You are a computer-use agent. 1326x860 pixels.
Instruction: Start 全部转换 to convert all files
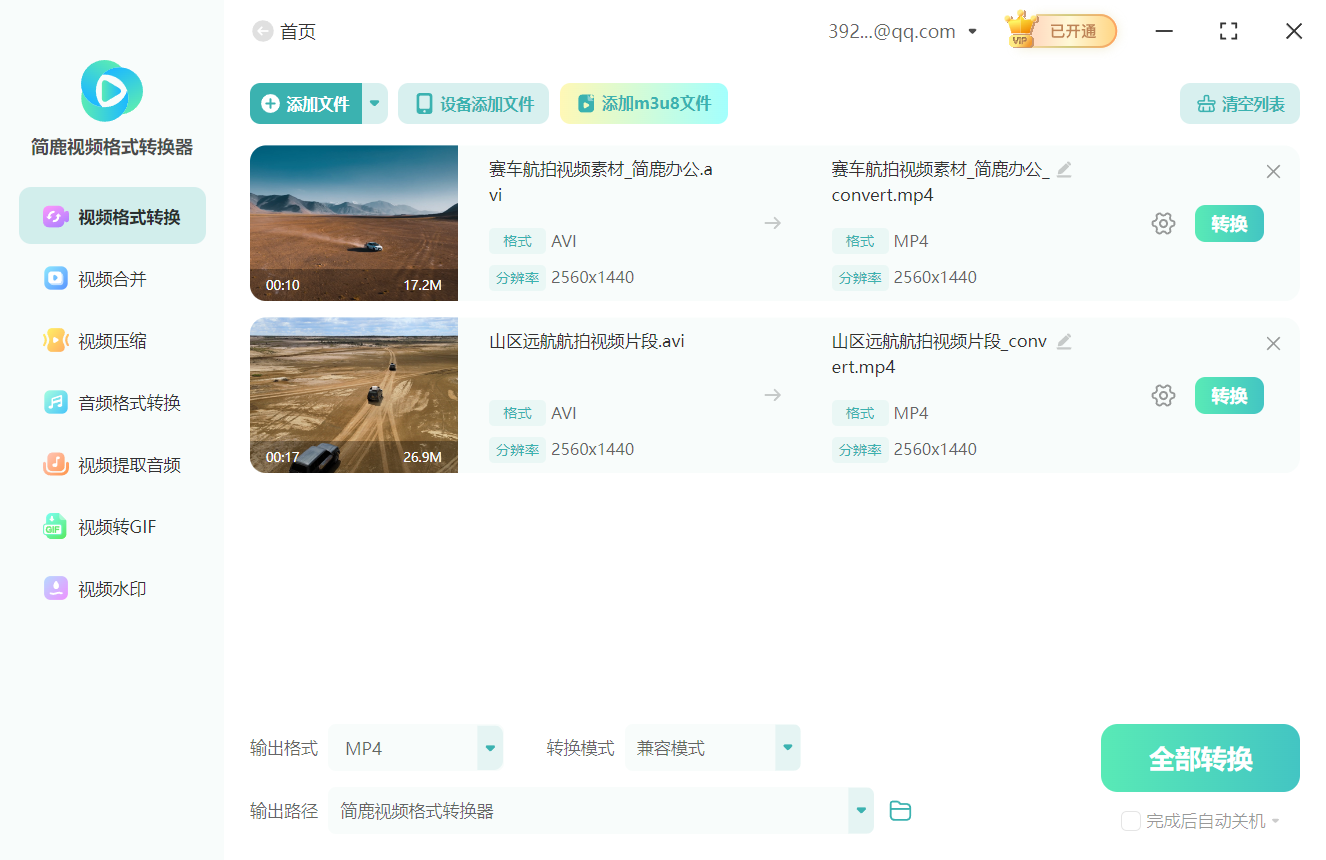(x=1199, y=757)
